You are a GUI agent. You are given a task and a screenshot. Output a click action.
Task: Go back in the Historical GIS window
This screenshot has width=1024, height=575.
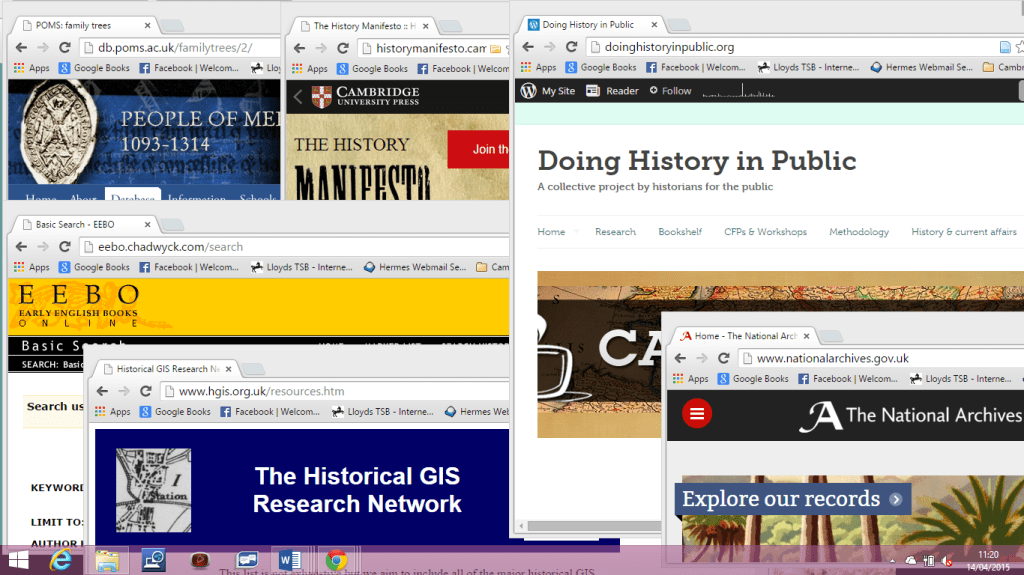pos(103,391)
